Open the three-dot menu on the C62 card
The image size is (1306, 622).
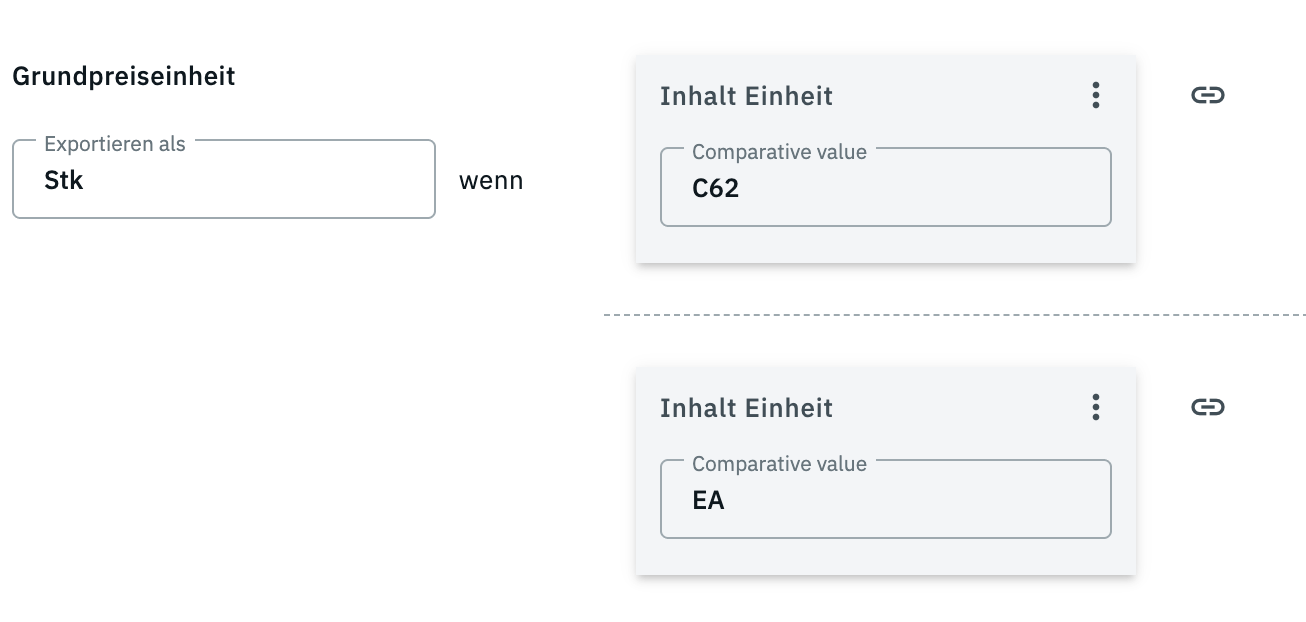click(x=1096, y=96)
